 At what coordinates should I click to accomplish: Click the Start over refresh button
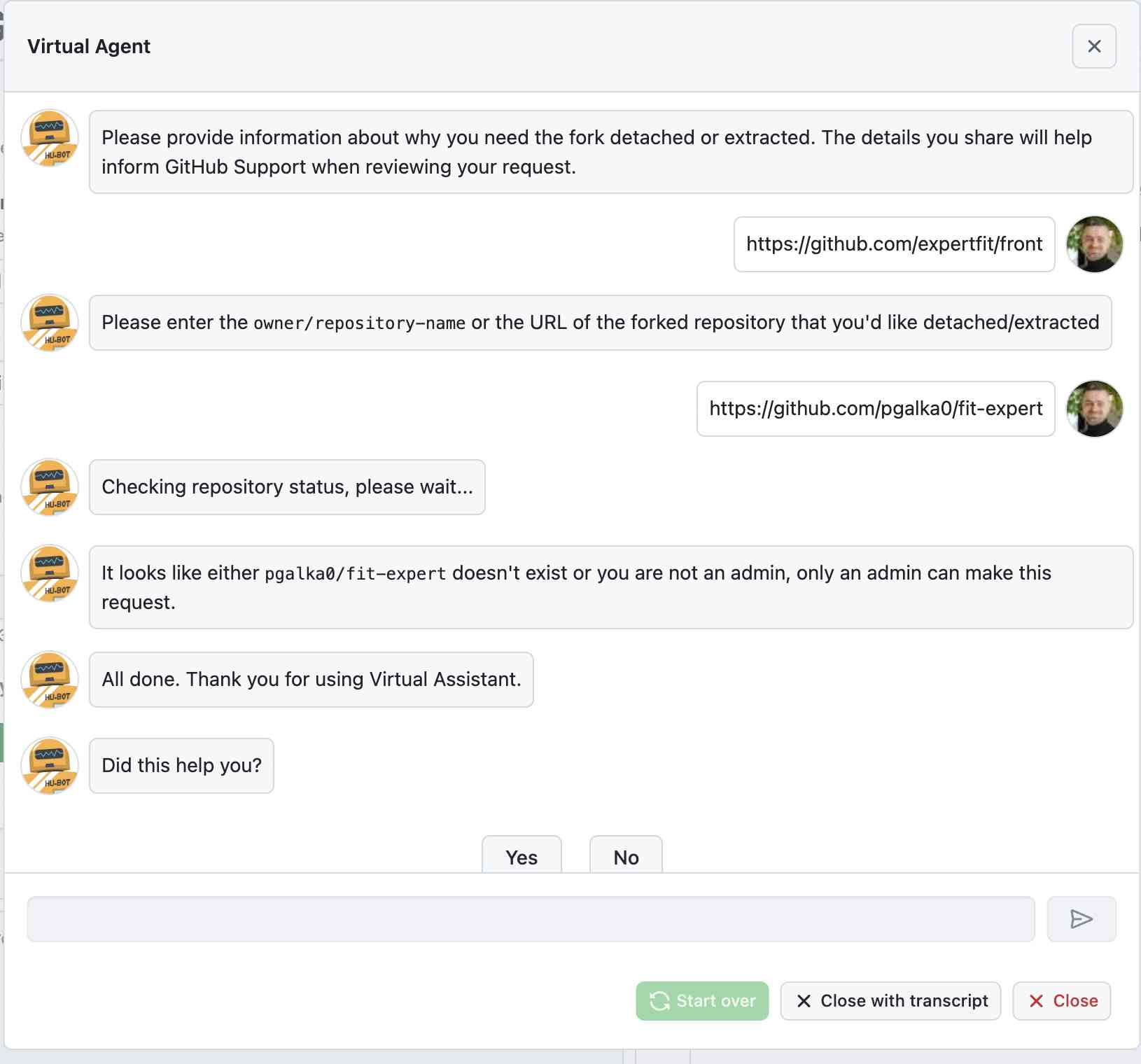(701, 1001)
